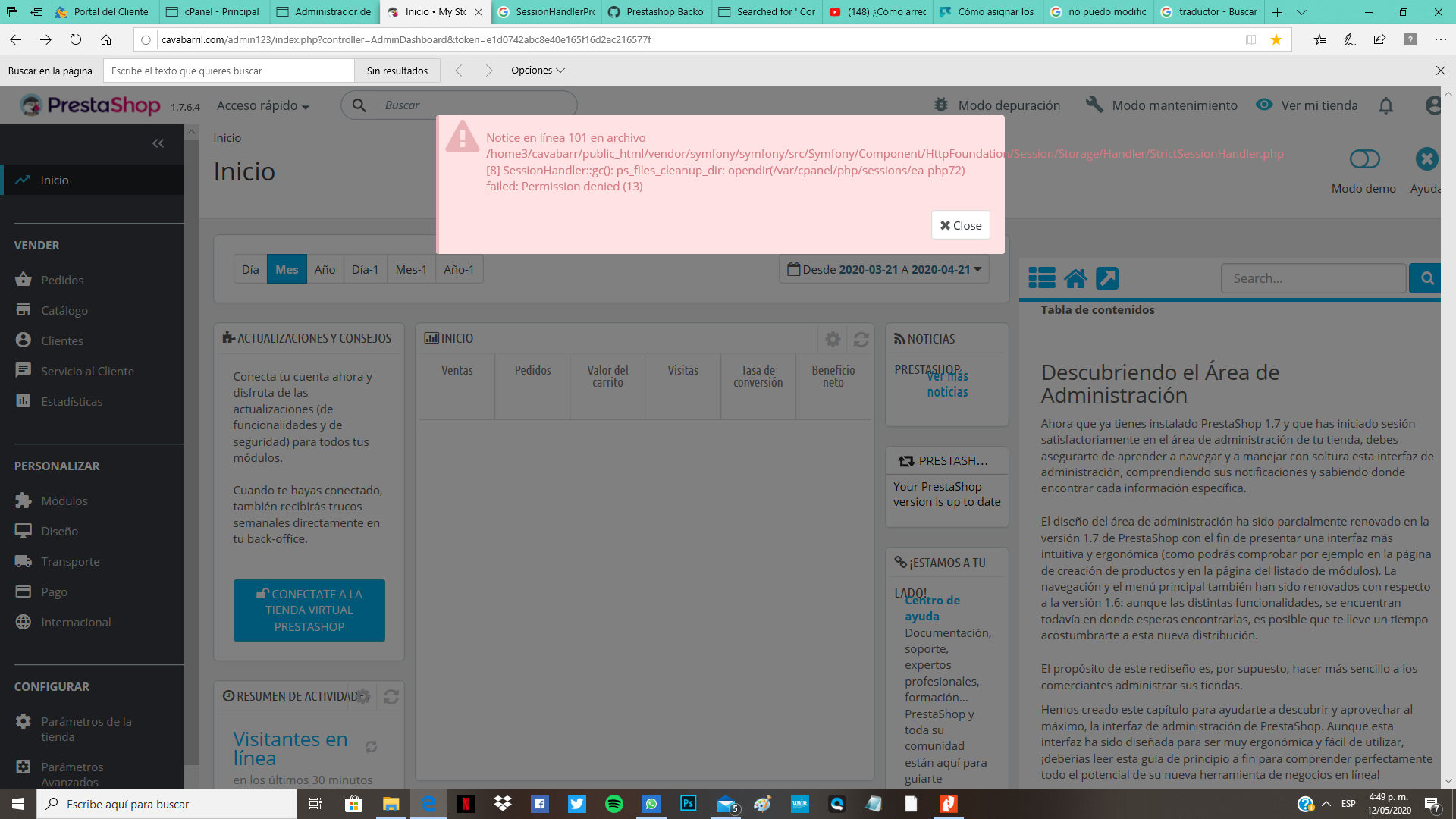The image size is (1456, 819).
Task: Click the home icon in help panel
Action: click(1075, 278)
